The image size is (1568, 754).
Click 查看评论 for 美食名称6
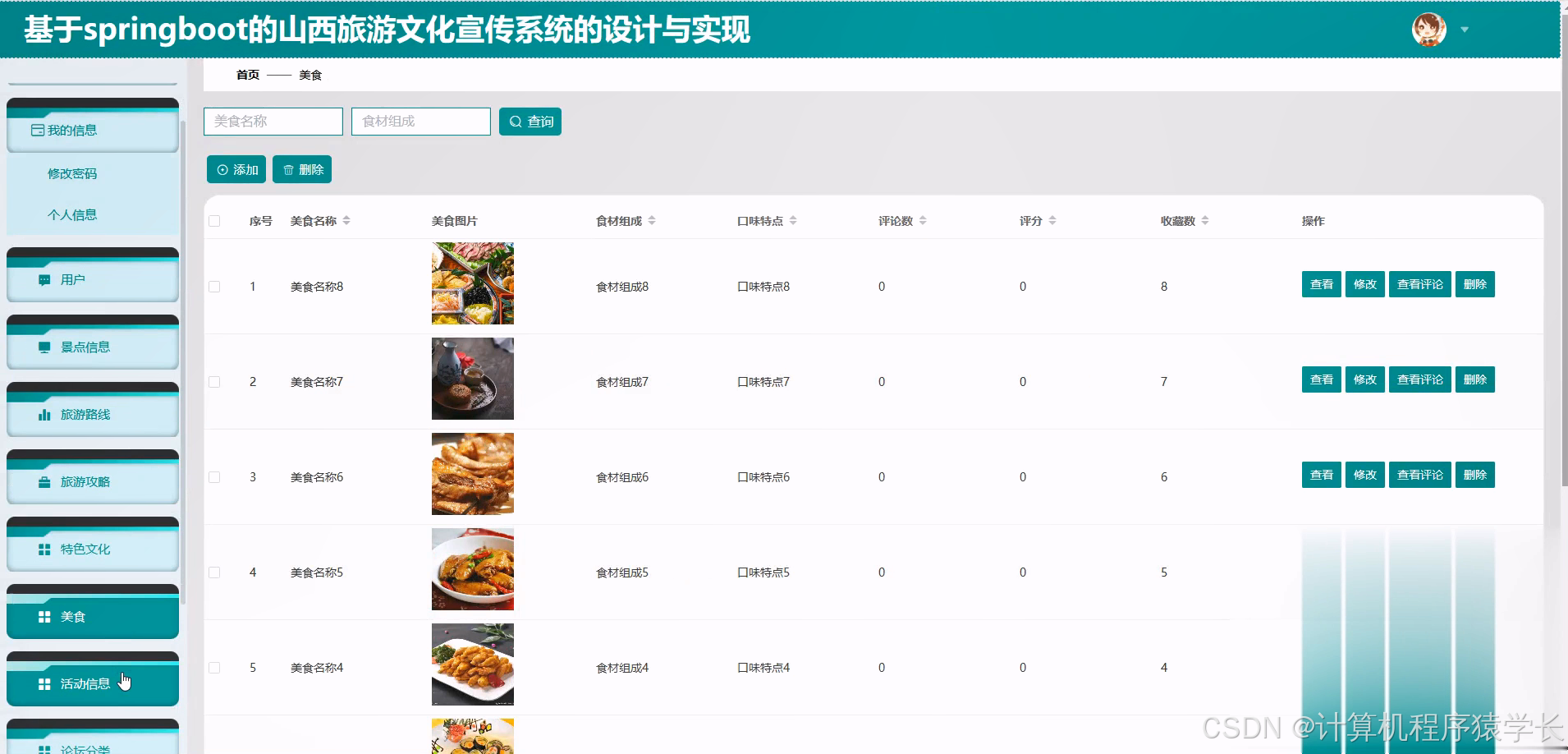pos(1420,475)
